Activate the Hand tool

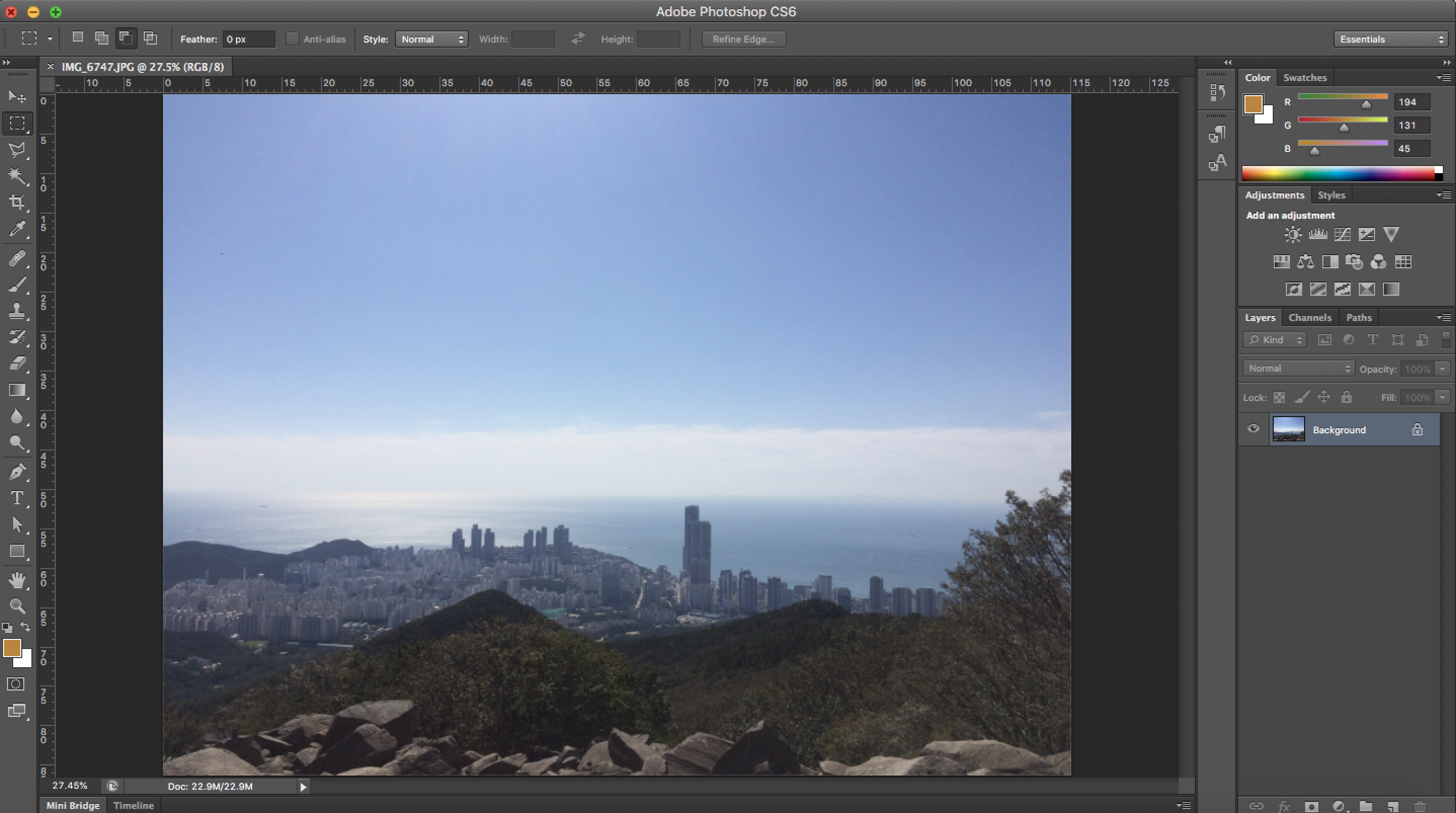(17, 580)
